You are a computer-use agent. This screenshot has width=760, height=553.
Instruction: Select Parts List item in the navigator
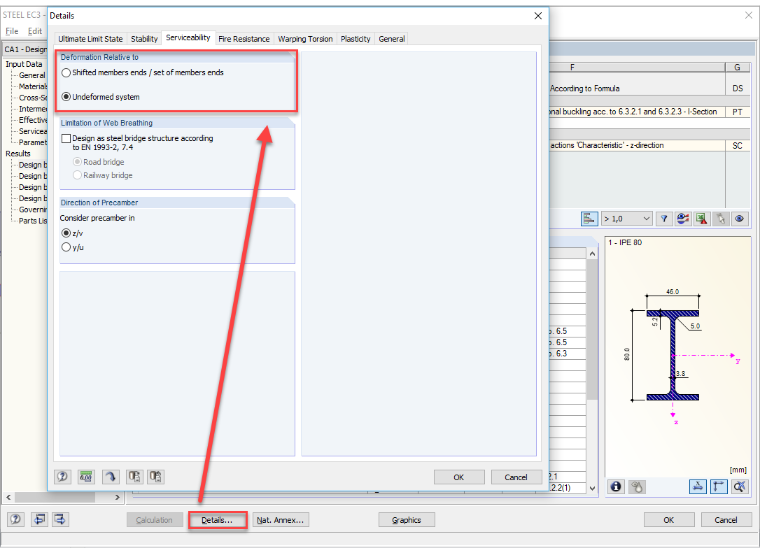32,221
